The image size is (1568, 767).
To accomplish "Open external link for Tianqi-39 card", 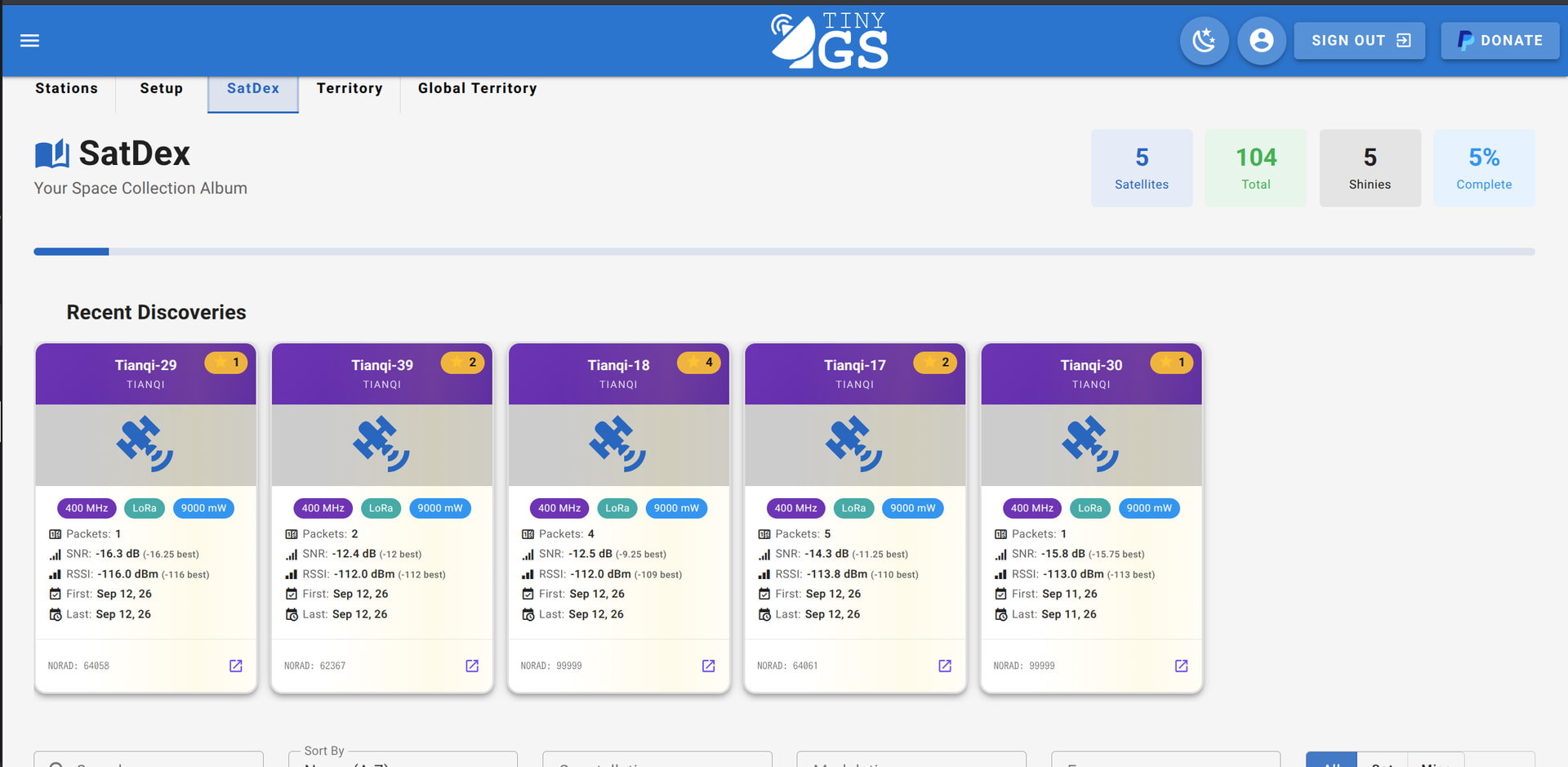I will 472,666.
